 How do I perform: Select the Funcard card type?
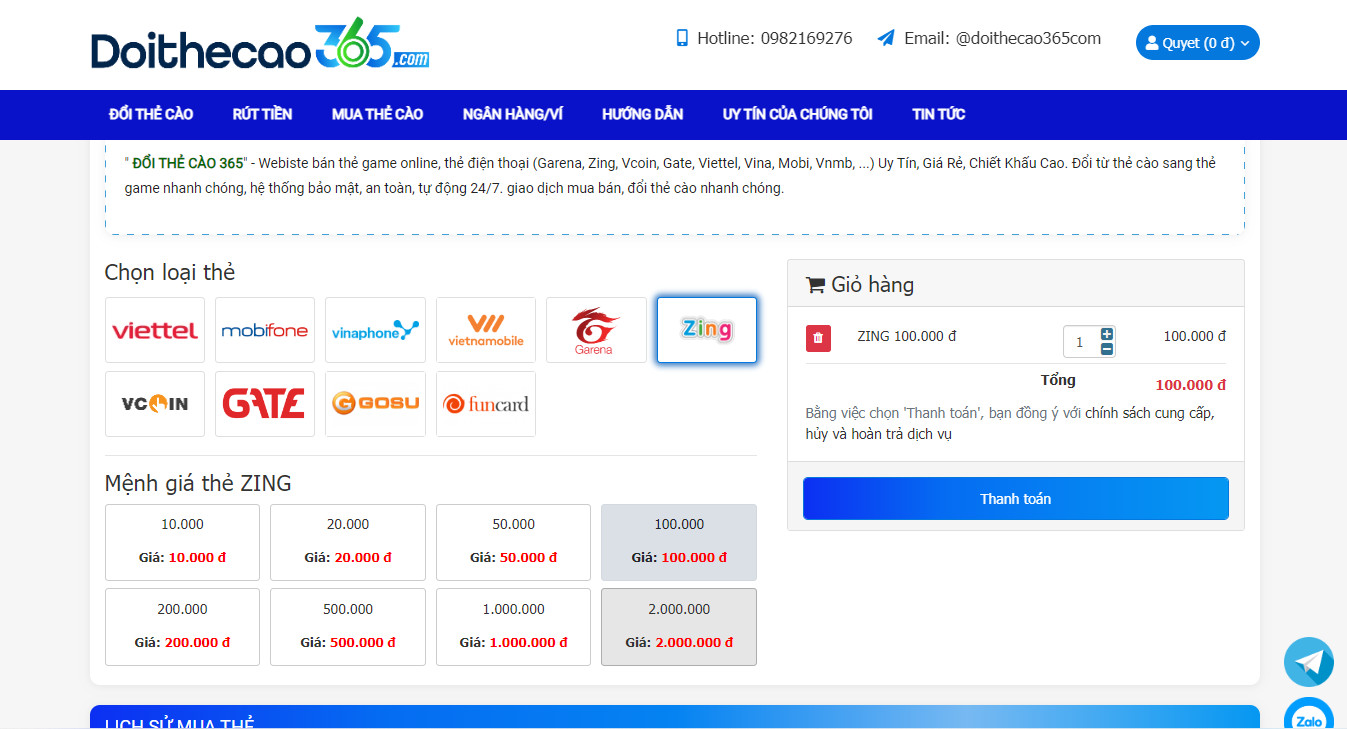point(486,404)
